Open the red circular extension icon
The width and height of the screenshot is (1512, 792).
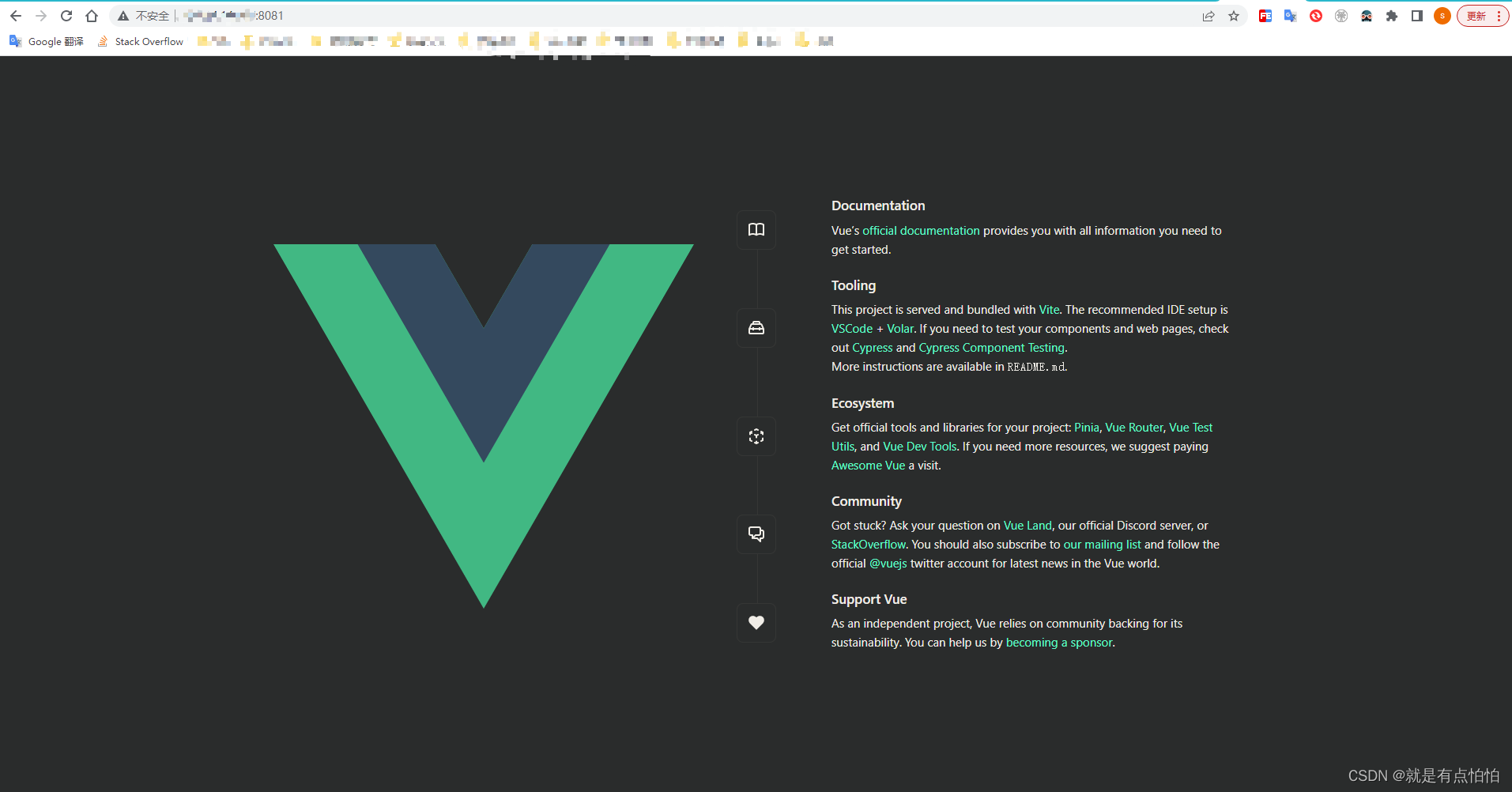(1316, 16)
